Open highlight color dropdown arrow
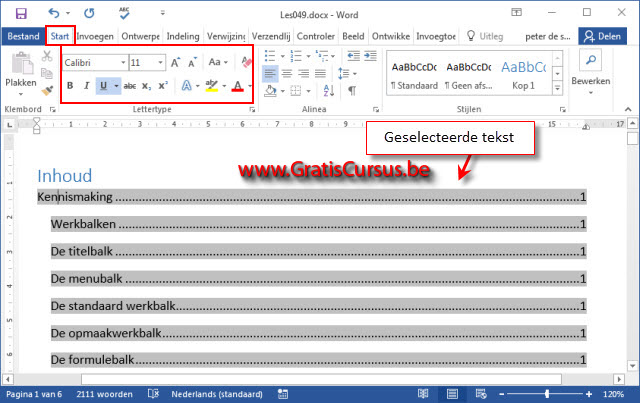The width and height of the screenshot is (640, 403). [x=224, y=86]
